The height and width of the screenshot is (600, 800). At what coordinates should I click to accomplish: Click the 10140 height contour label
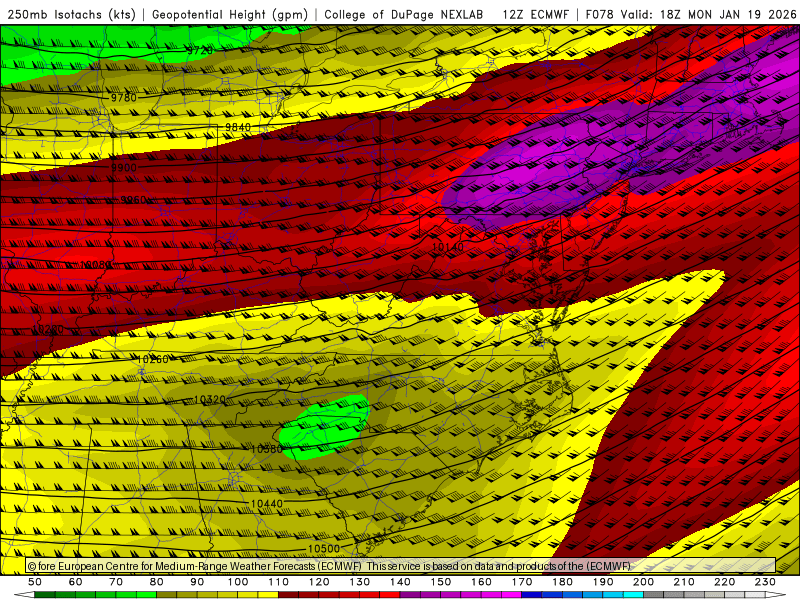447,247
